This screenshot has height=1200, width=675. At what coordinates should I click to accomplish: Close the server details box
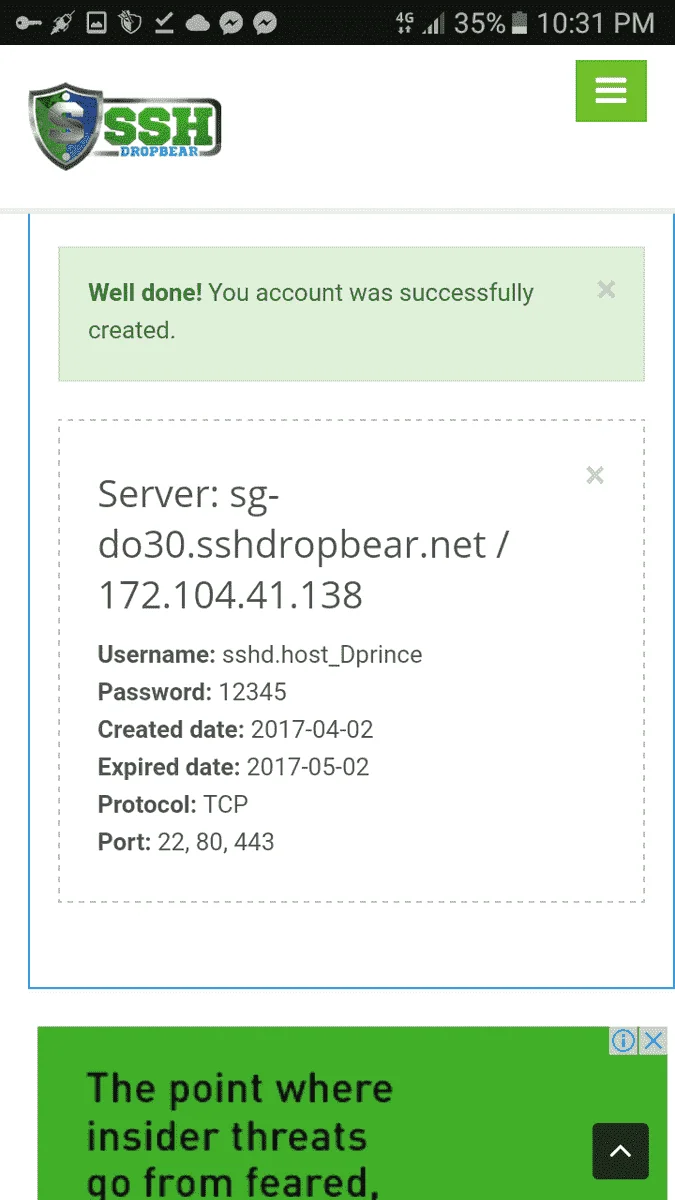pyautogui.click(x=595, y=475)
